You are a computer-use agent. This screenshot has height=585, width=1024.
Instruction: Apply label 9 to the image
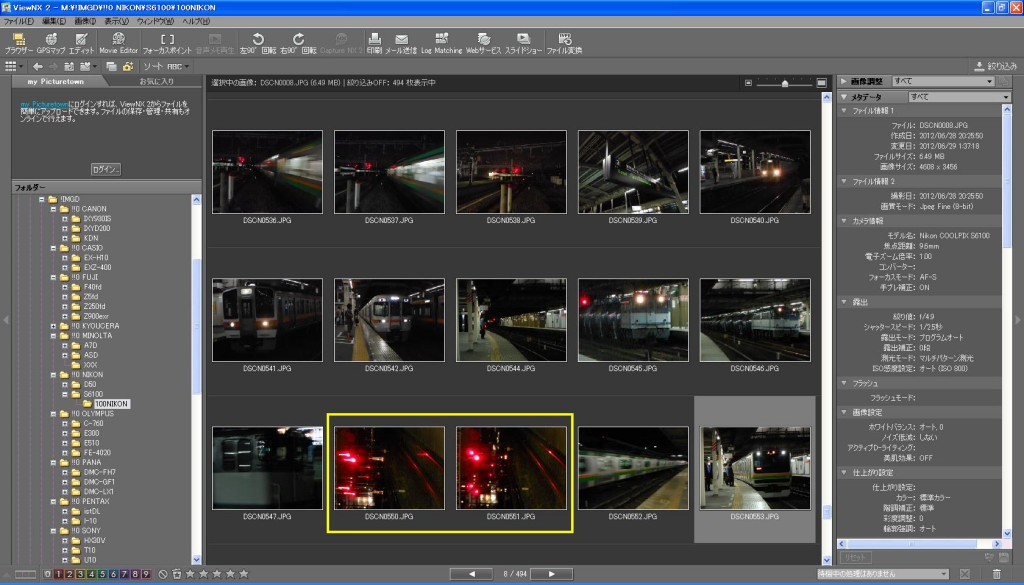147,574
